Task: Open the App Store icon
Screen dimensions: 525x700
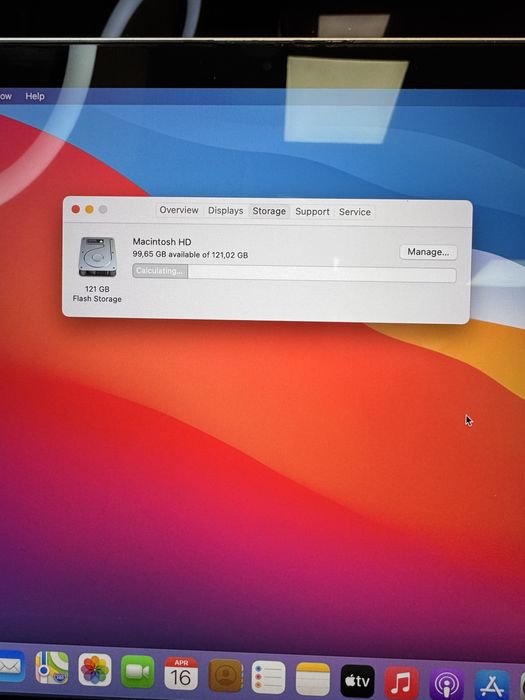Action: pyautogui.click(x=492, y=686)
